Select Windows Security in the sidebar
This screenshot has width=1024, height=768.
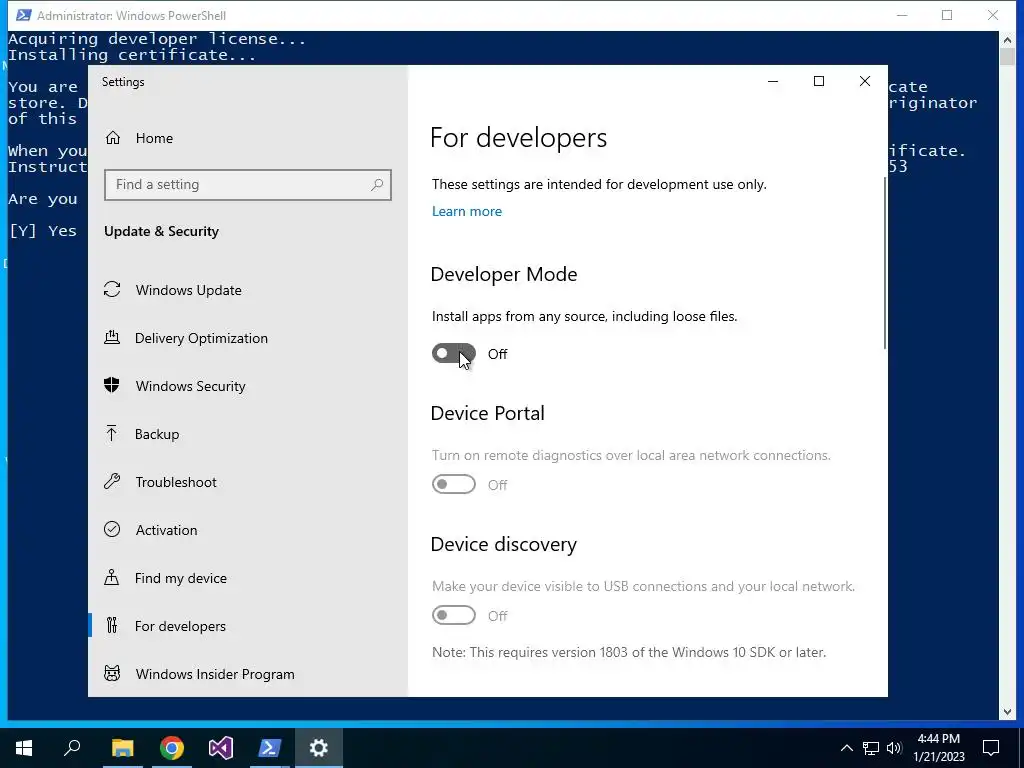(x=248, y=385)
